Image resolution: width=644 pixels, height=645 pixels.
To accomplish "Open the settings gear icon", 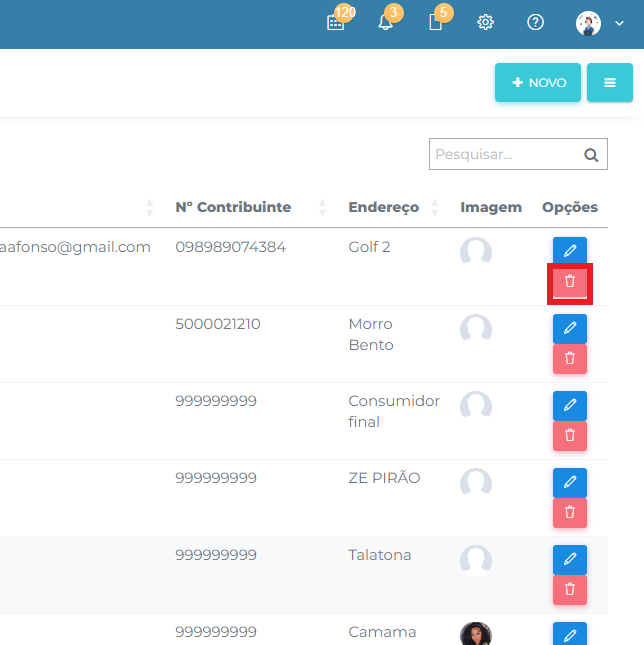I will tap(485, 23).
